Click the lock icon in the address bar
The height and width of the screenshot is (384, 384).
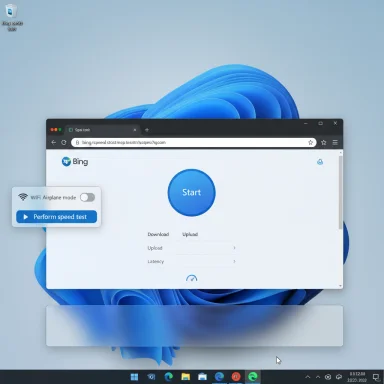(x=77, y=142)
